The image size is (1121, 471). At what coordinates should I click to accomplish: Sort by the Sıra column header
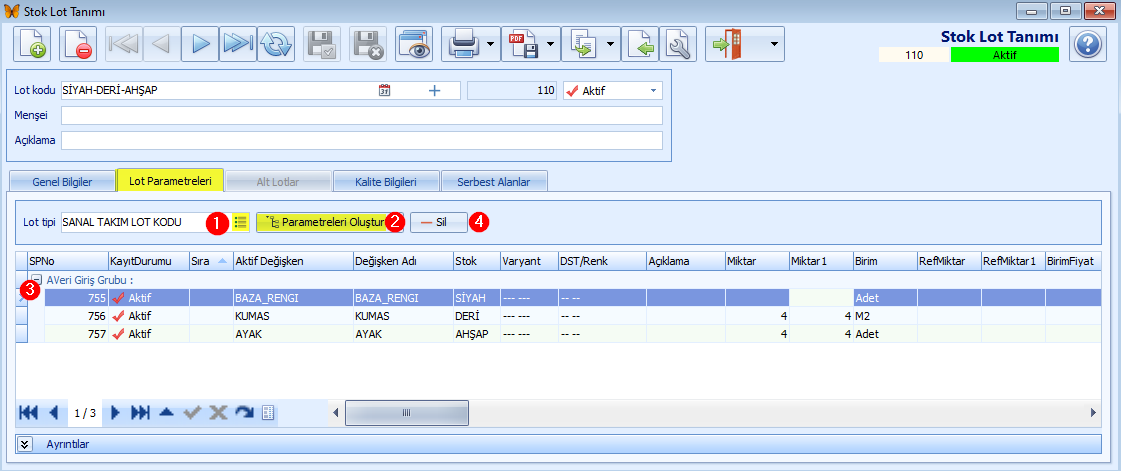[x=210, y=261]
